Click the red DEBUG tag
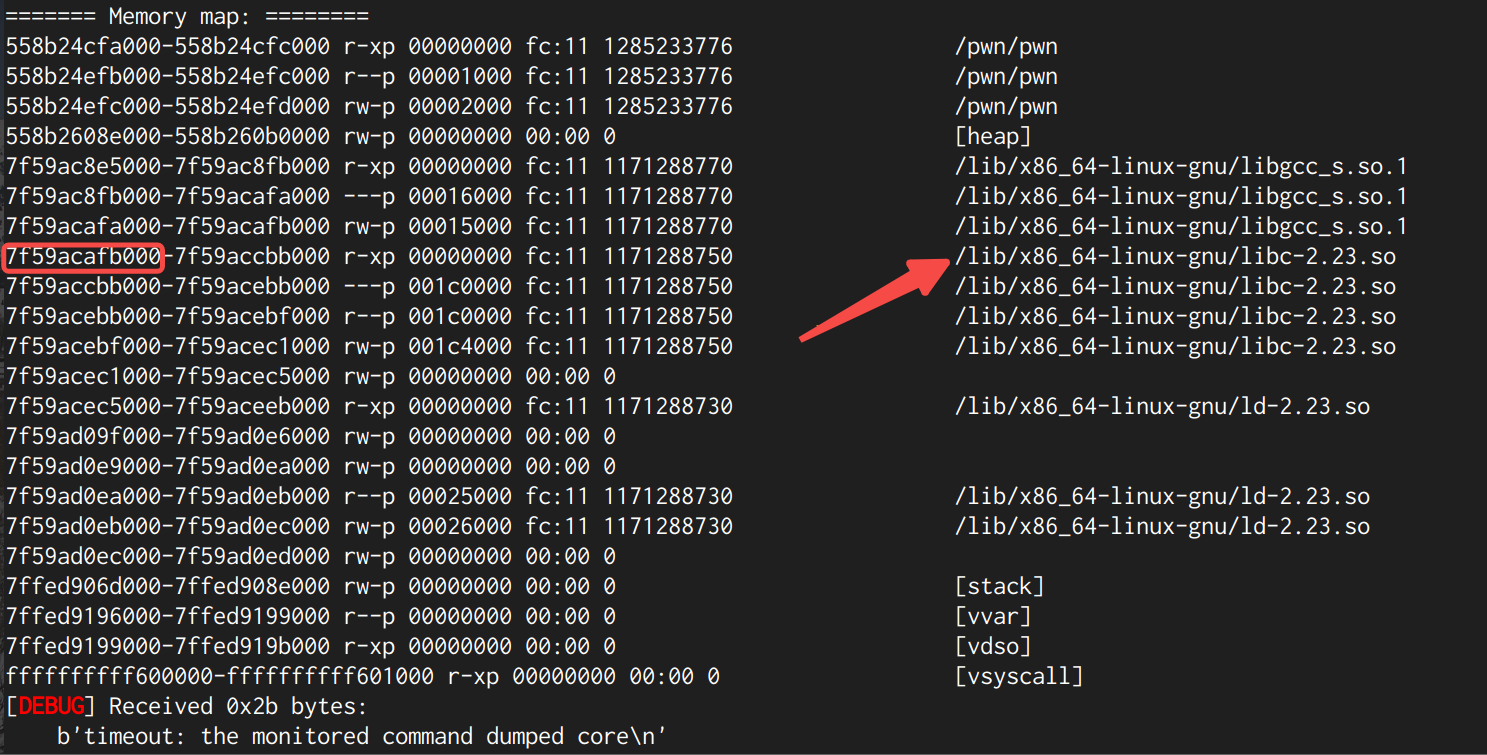This screenshot has height=755, width=1487. (x=51, y=707)
